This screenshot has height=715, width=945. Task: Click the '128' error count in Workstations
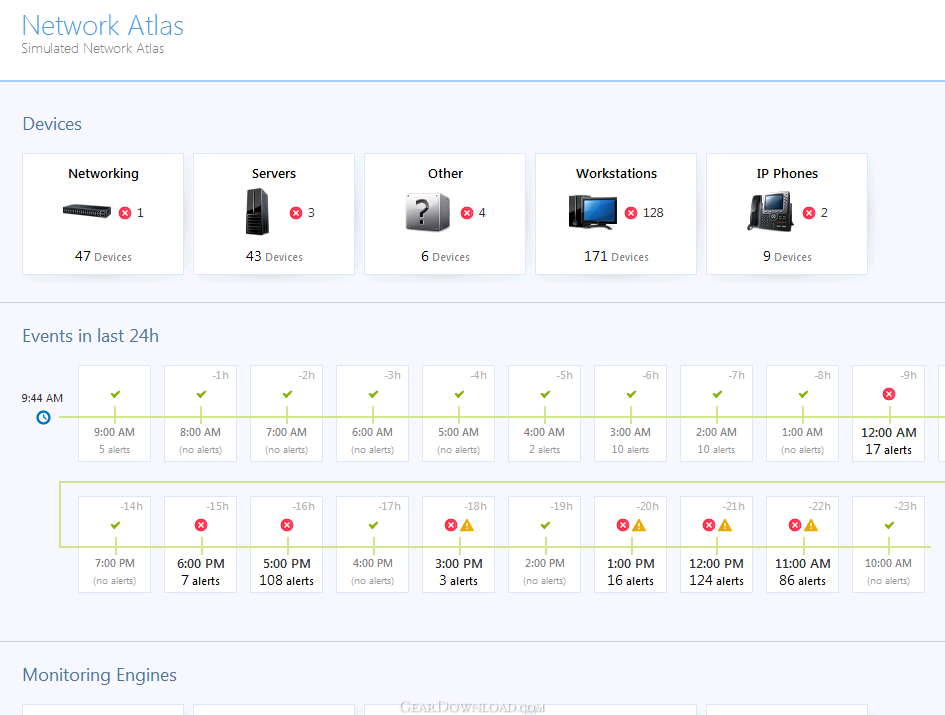[653, 213]
